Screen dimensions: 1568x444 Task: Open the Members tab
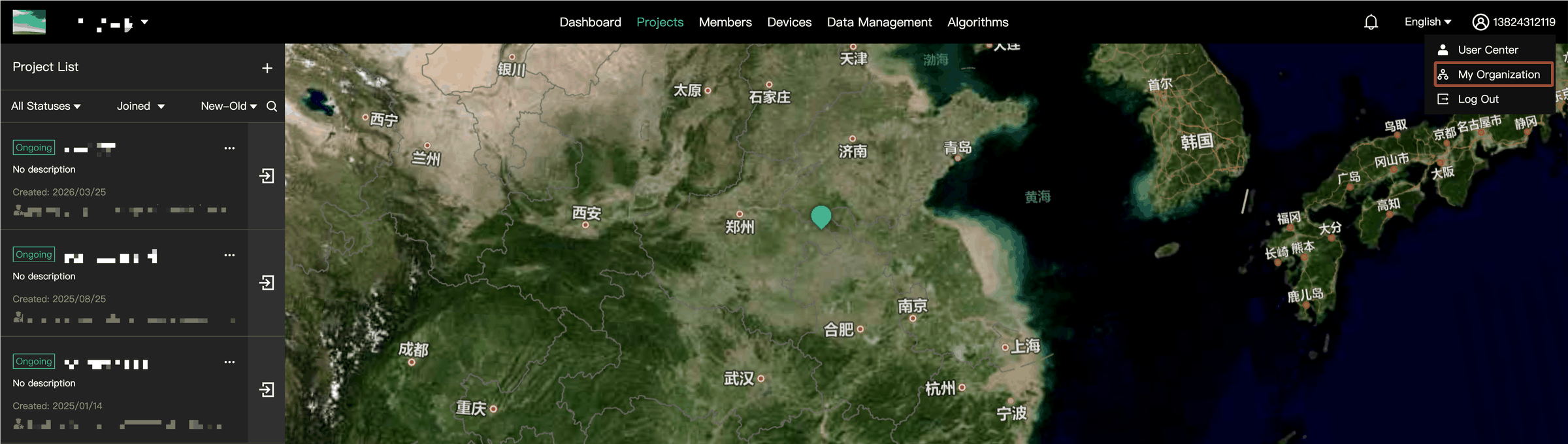[x=725, y=22]
